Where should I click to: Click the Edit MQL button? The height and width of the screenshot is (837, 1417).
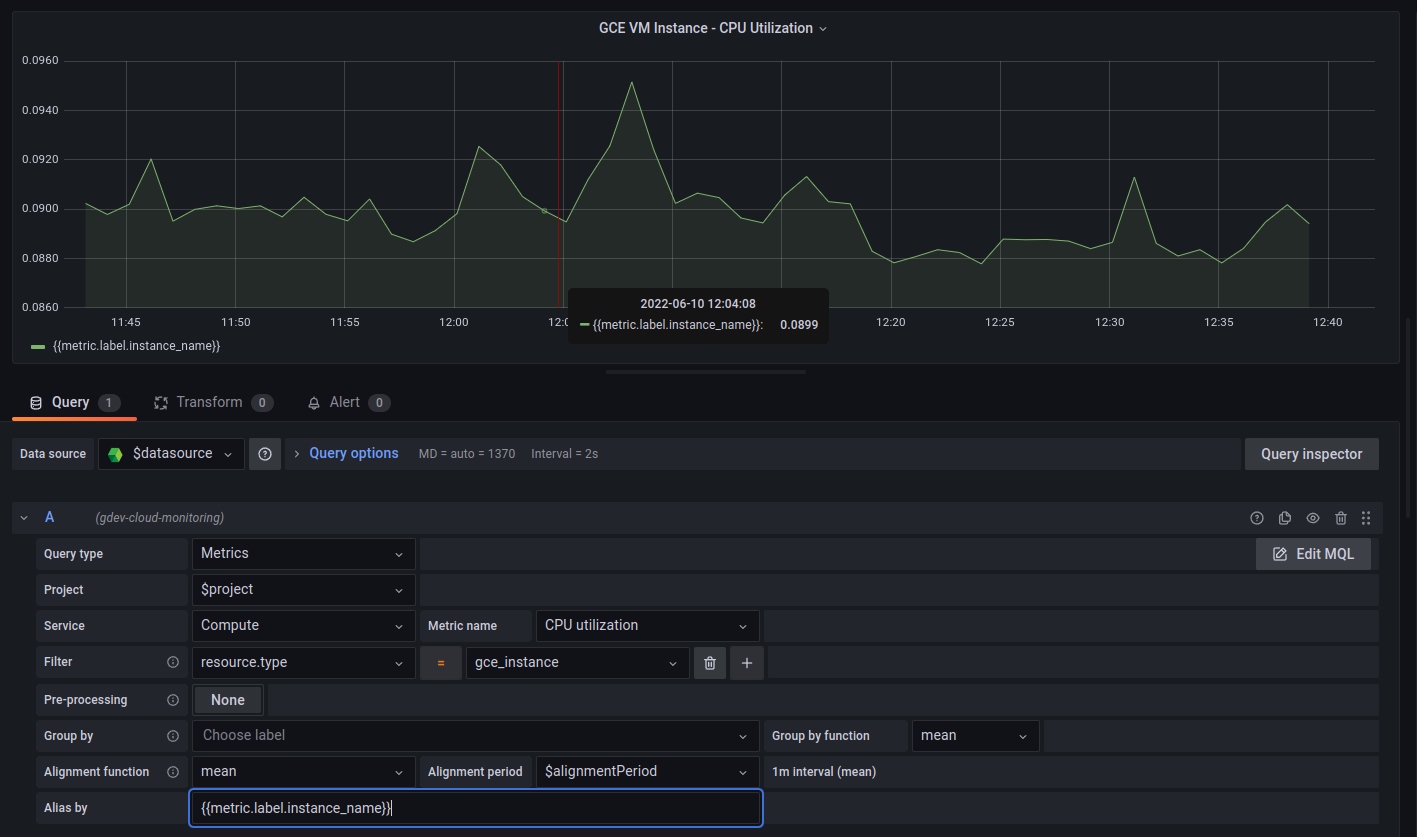point(1313,553)
